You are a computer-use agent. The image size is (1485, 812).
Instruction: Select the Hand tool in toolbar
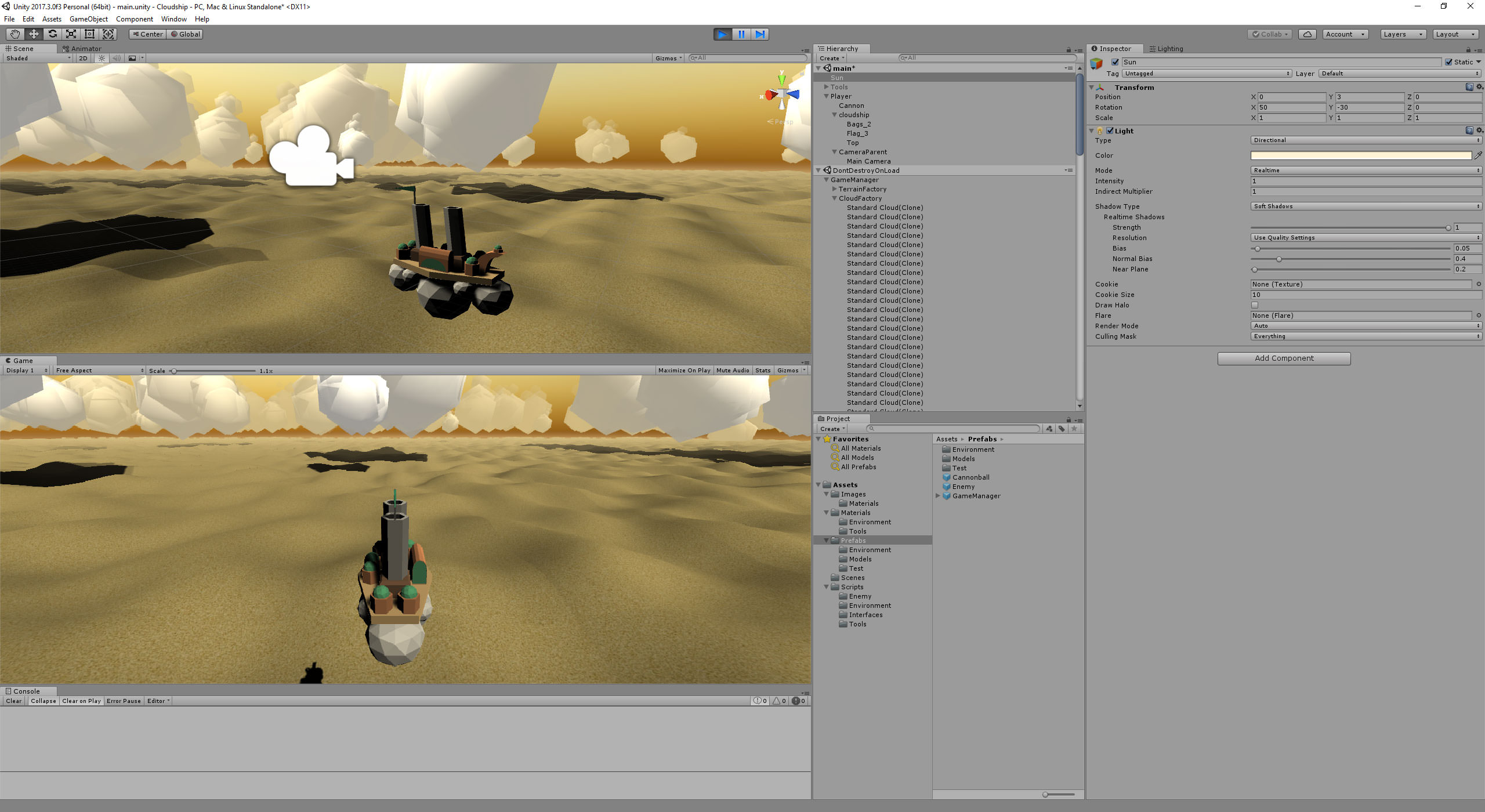pyautogui.click(x=15, y=34)
